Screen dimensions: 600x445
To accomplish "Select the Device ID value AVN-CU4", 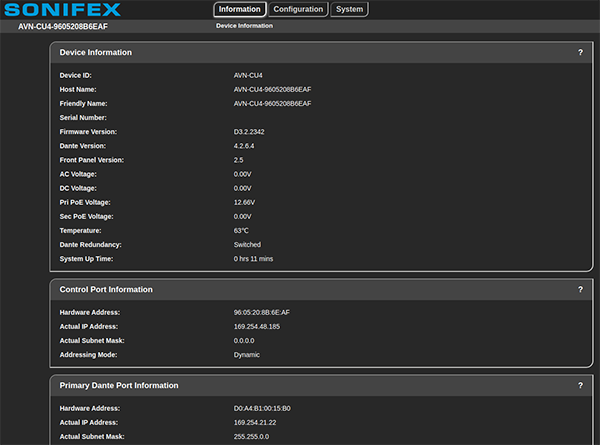I will [x=248, y=75].
